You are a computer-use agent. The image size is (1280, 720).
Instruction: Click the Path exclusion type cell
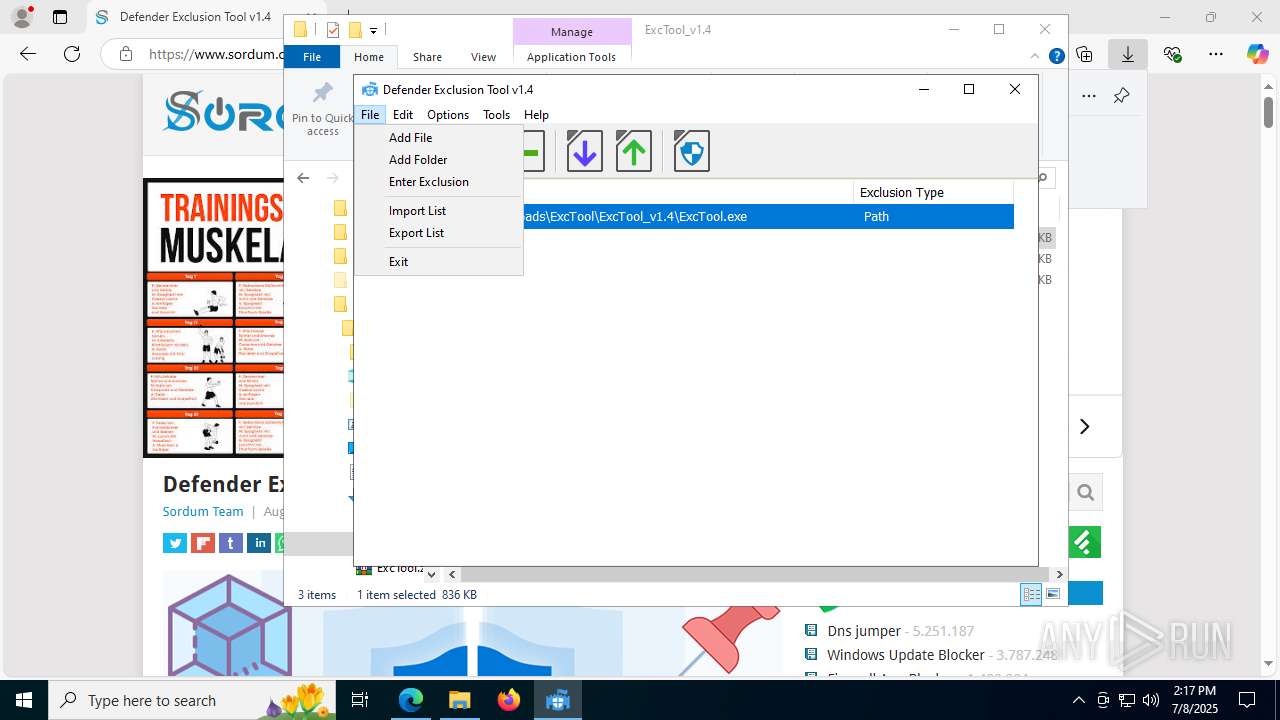coord(876,216)
